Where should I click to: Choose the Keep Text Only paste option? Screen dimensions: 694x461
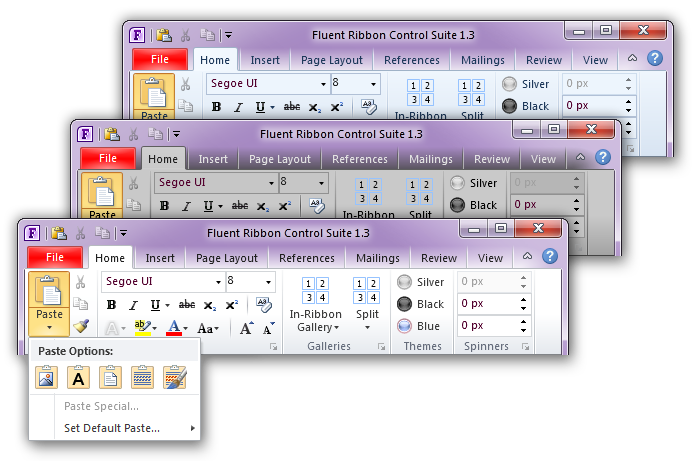click(78, 377)
